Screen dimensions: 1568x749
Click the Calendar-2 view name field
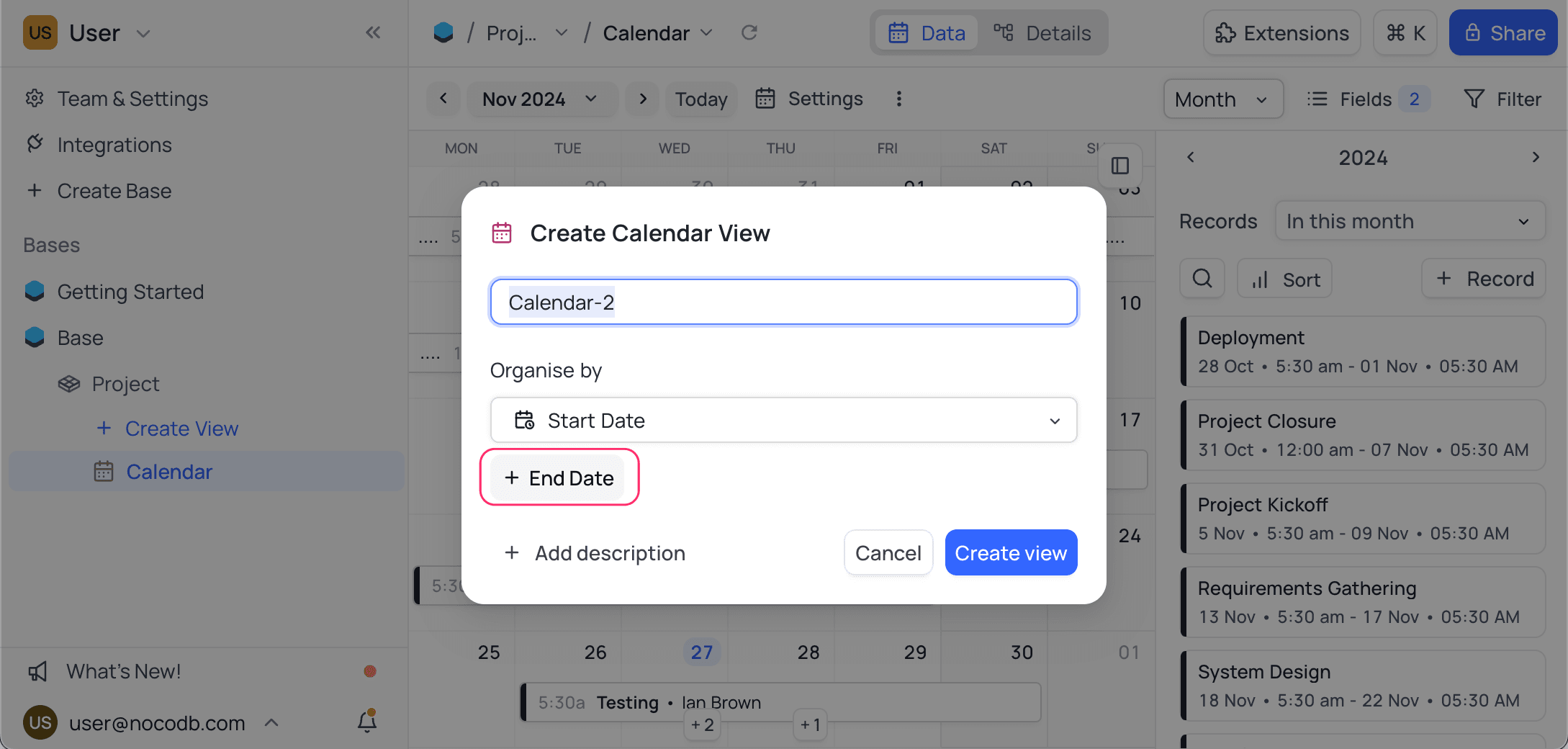click(783, 302)
